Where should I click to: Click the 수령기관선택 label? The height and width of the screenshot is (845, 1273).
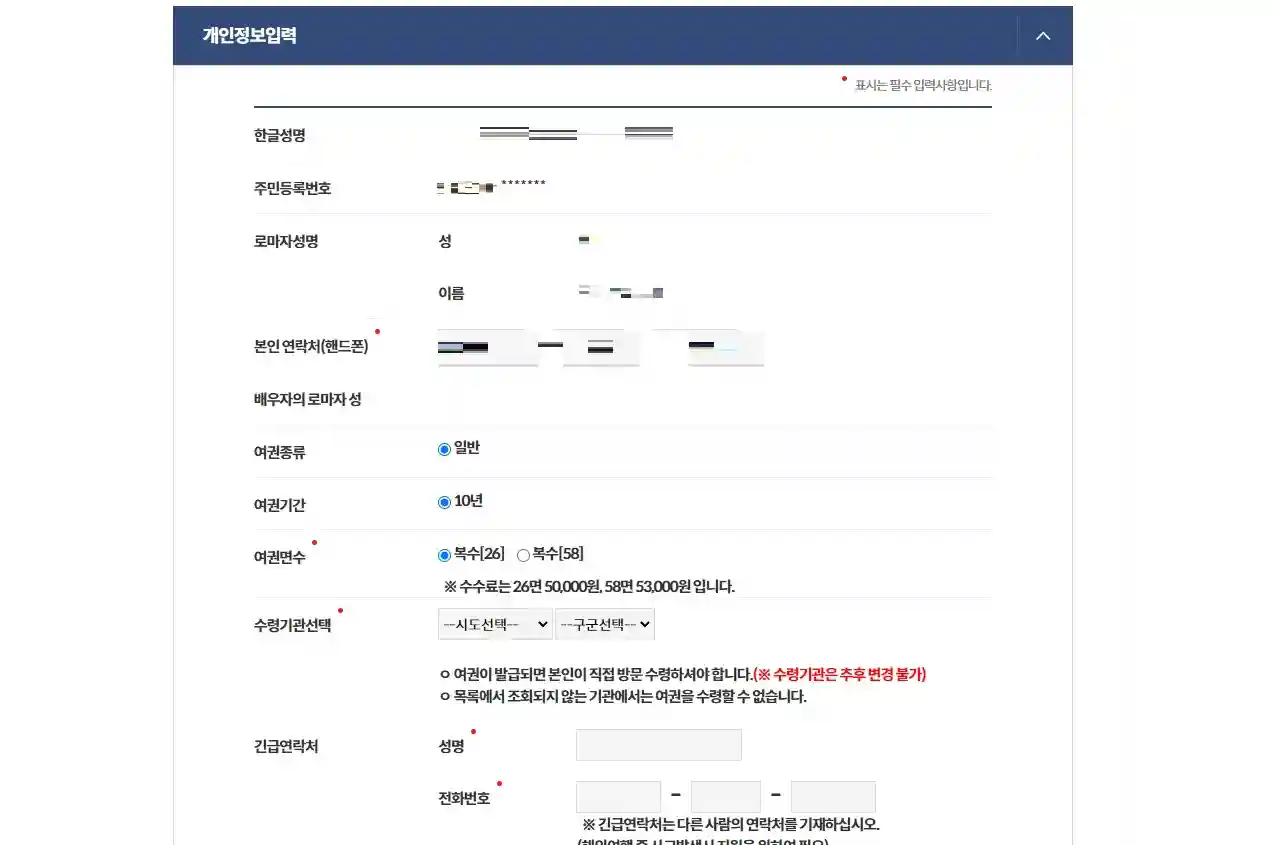pyautogui.click(x=292, y=626)
